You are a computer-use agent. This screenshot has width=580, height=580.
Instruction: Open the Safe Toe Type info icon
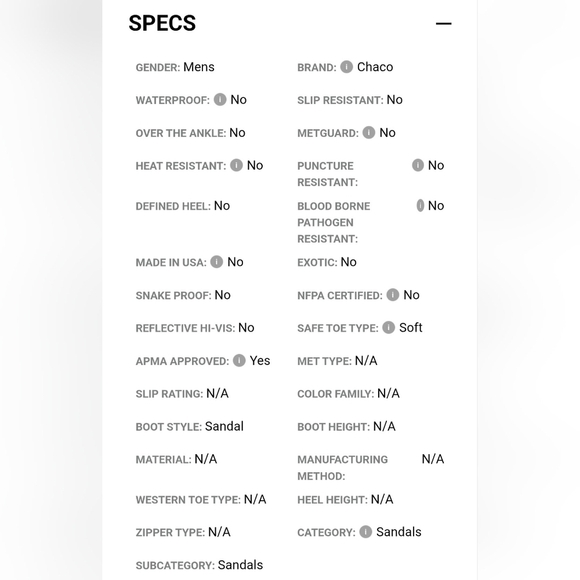(388, 327)
